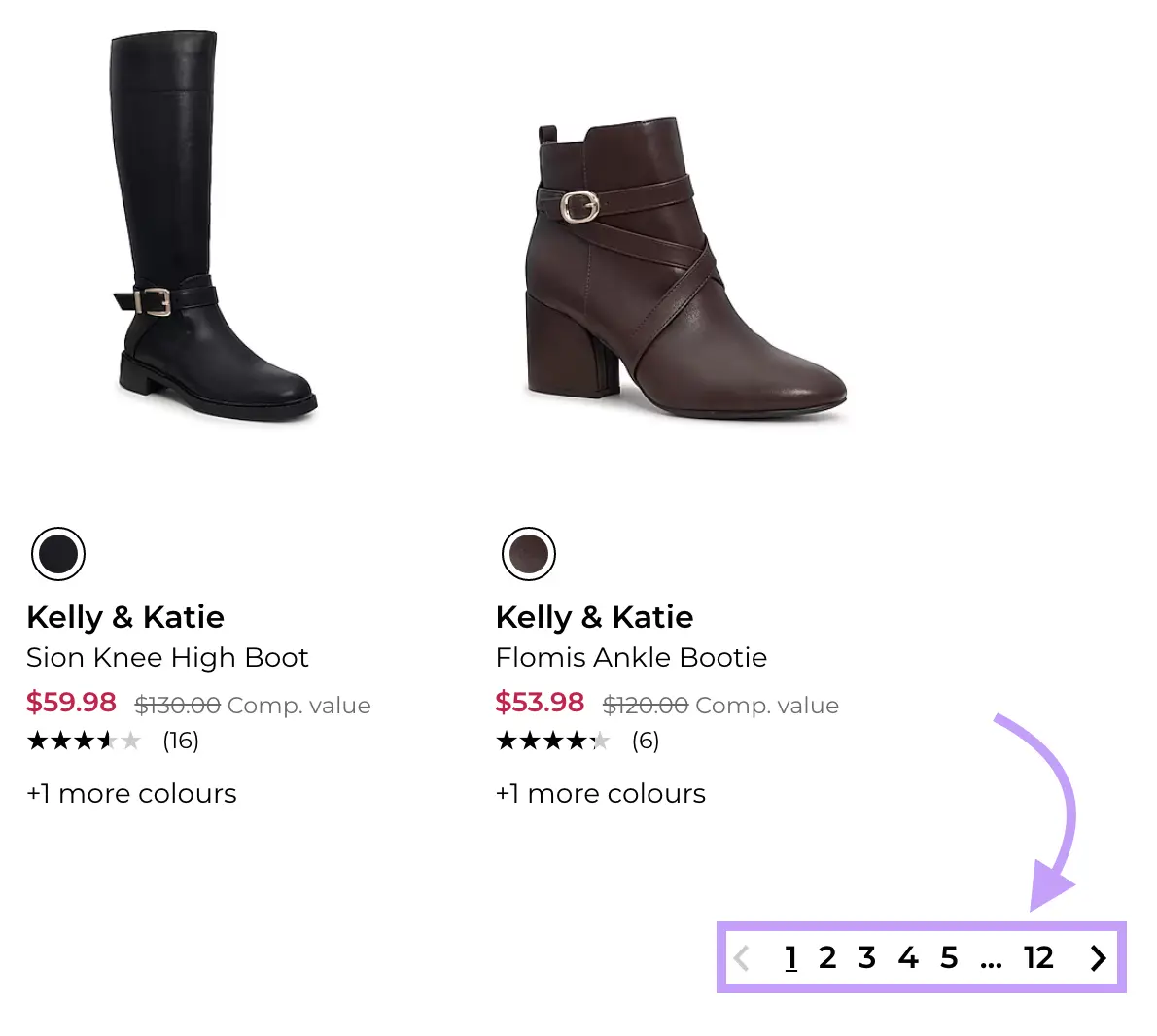Go to page 2 of results
The image size is (1157, 1036).
coord(826,958)
